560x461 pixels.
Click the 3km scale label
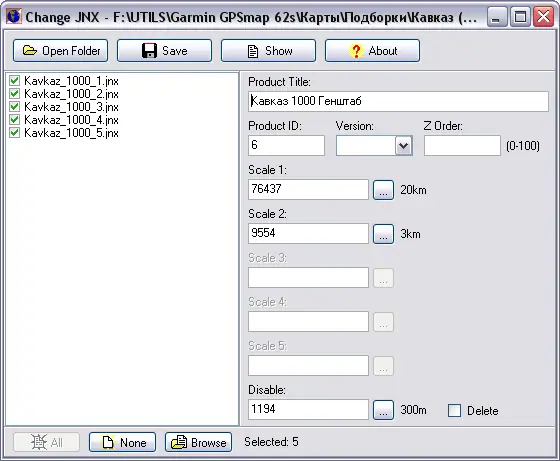tap(410, 234)
